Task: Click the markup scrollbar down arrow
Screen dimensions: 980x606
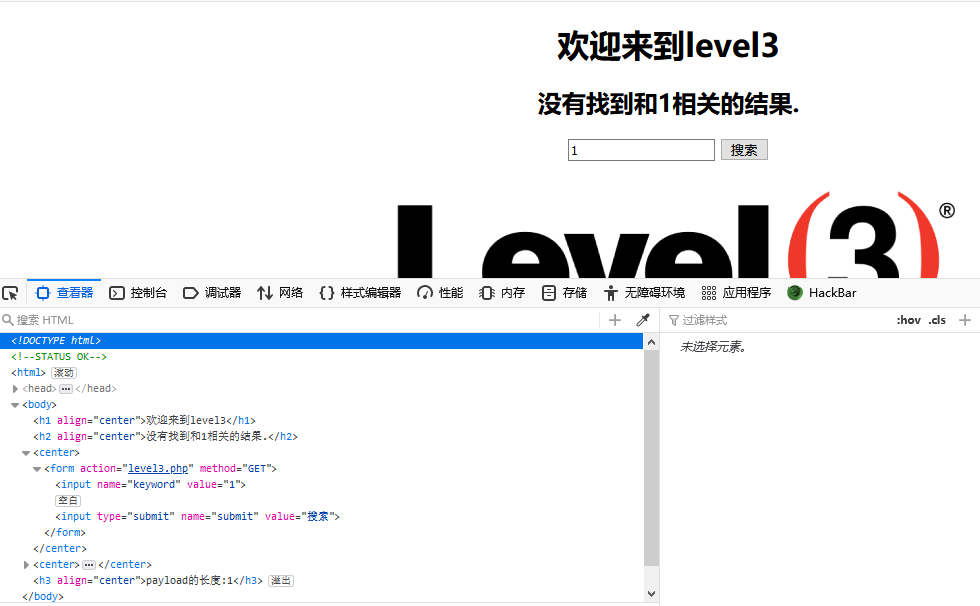Action: click(651, 594)
